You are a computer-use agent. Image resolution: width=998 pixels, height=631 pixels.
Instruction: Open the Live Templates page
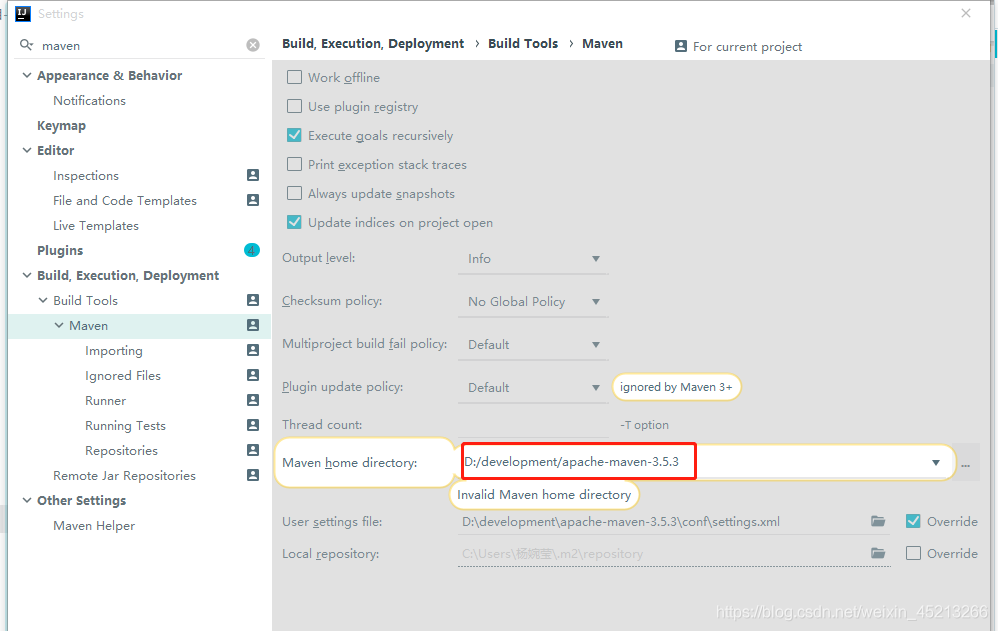96,225
